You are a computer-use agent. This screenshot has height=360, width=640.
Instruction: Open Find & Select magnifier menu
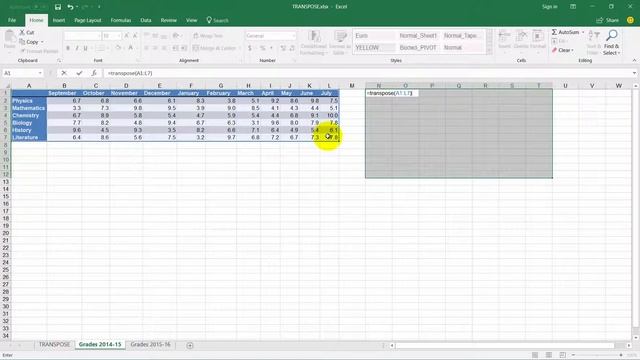click(x=611, y=42)
